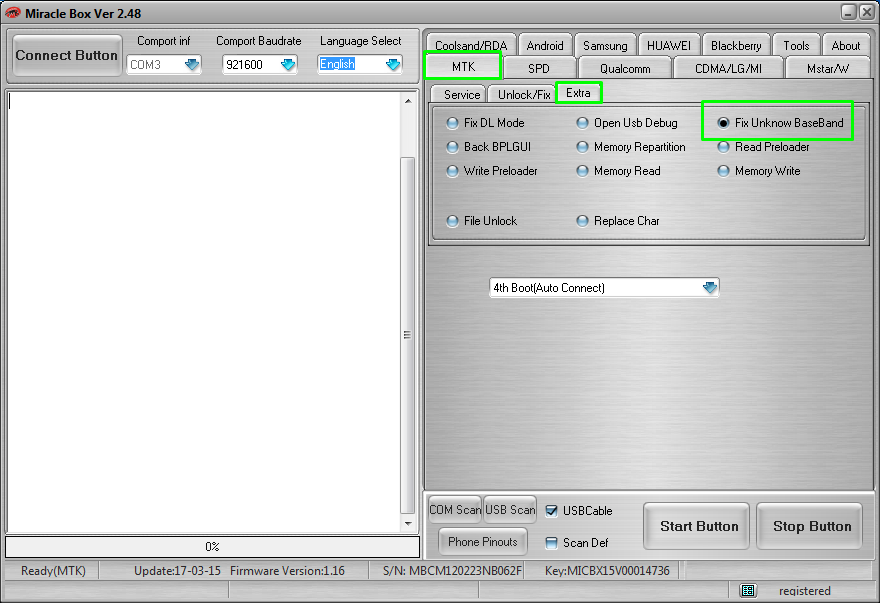Image resolution: width=880 pixels, height=603 pixels.
Task: Switch to the Samsung tab
Action: pyautogui.click(x=605, y=45)
